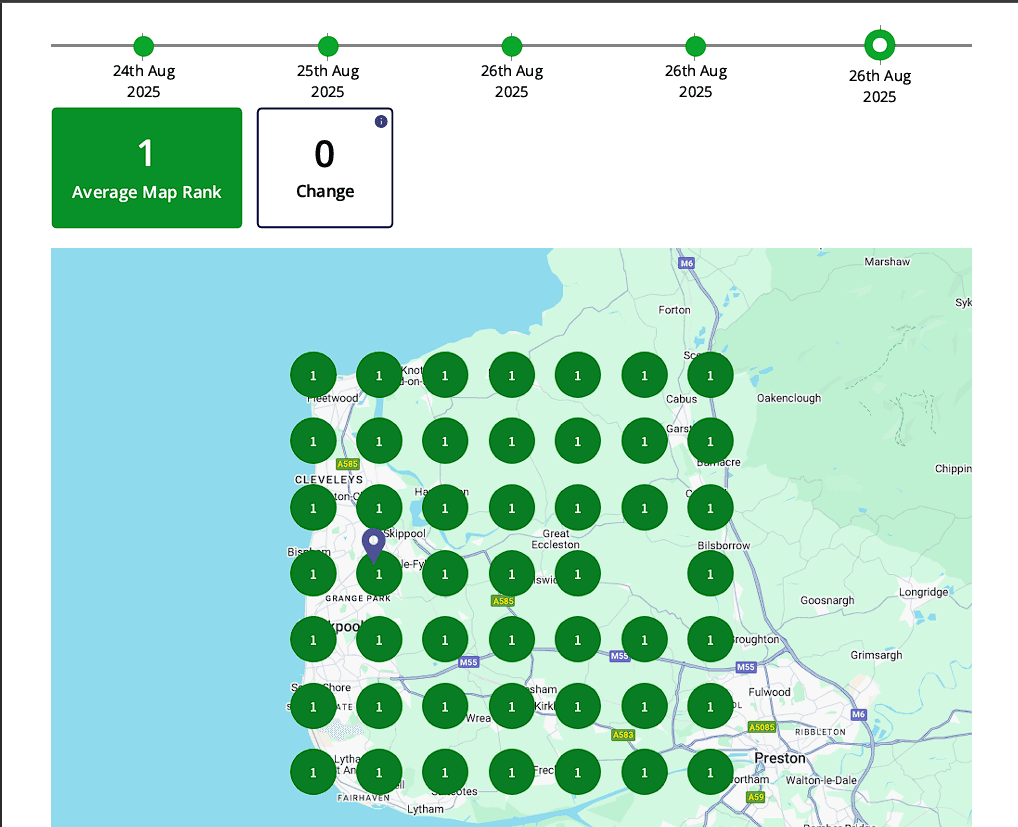
Task: Click the rank marker at Bispham
Action: 313,574
